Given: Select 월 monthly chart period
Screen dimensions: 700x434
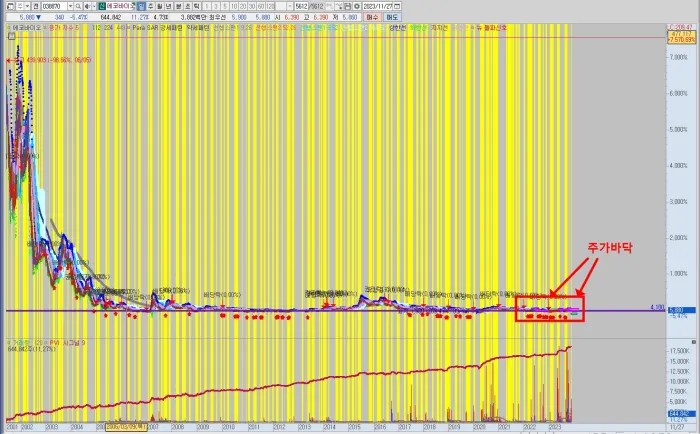Looking at the screenshot, I should coord(159,6).
